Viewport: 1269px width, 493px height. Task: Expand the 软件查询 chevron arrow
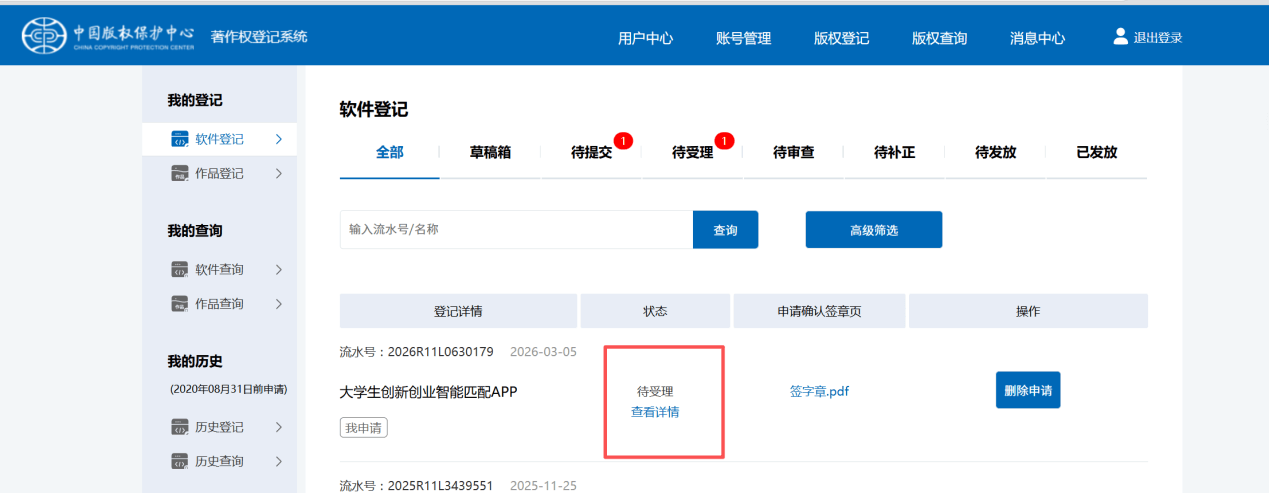(x=279, y=269)
